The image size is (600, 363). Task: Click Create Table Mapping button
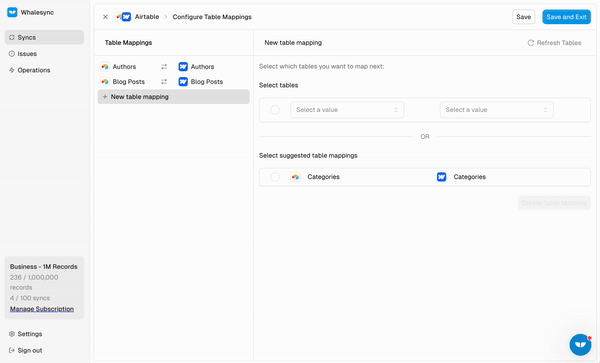(554, 203)
